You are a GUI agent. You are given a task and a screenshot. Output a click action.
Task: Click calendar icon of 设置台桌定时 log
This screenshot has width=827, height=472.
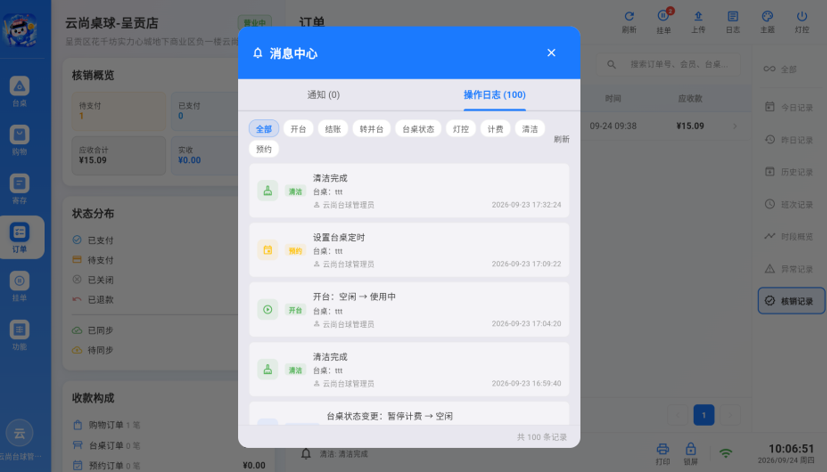click(267, 250)
